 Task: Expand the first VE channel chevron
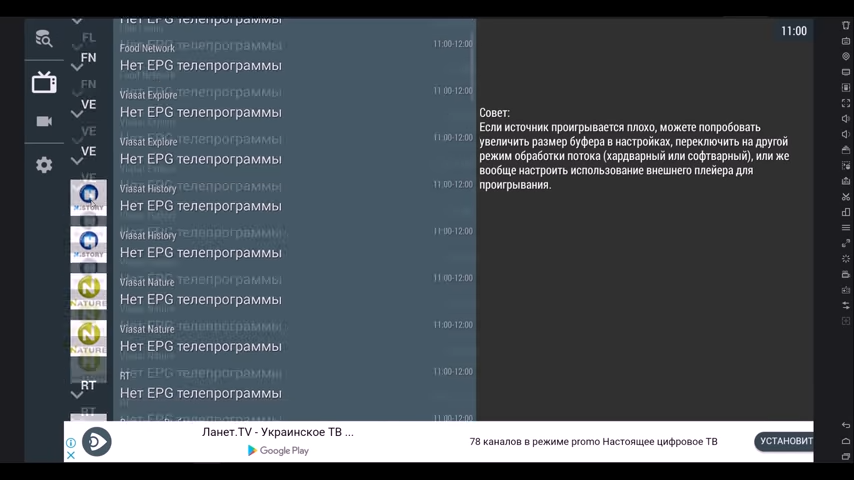(x=77, y=114)
